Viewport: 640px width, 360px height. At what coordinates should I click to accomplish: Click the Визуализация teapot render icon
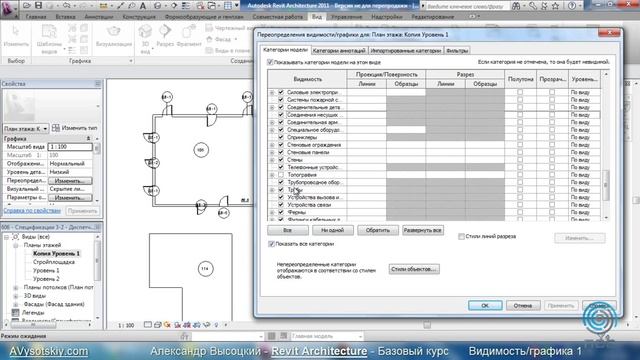click(x=113, y=32)
